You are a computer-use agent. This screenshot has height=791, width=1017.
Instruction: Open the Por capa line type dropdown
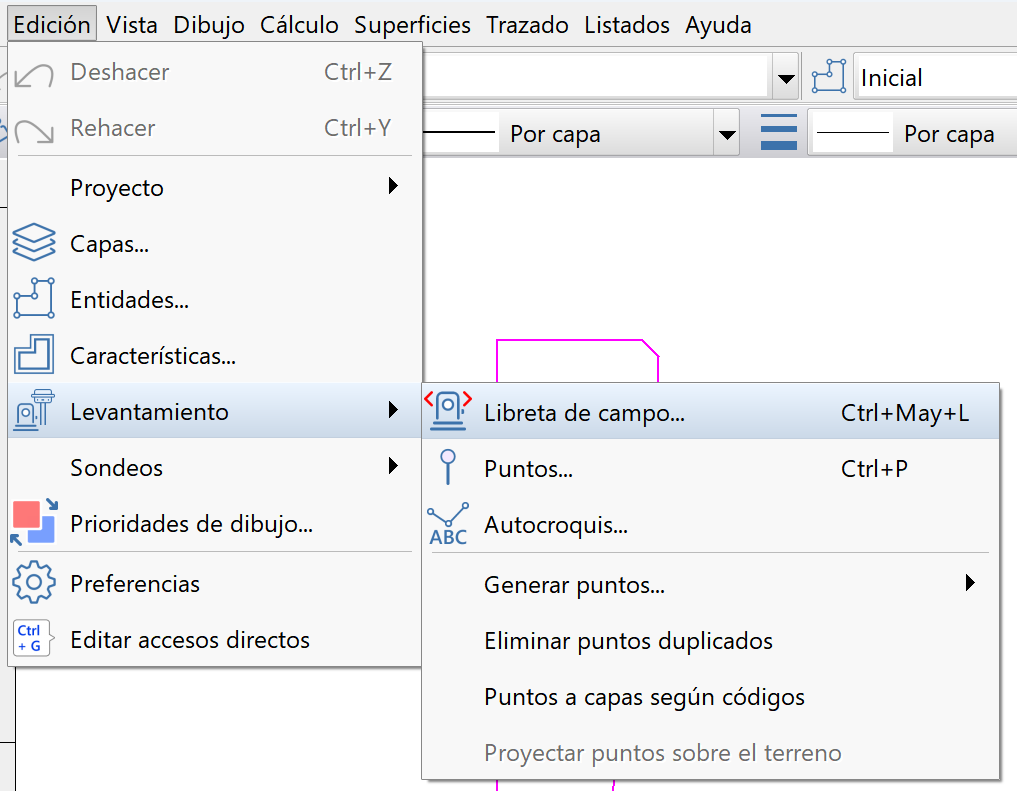click(x=727, y=134)
